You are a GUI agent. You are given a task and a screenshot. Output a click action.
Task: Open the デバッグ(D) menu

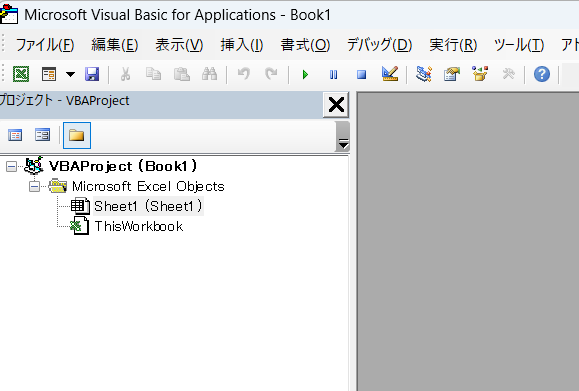(380, 45)
